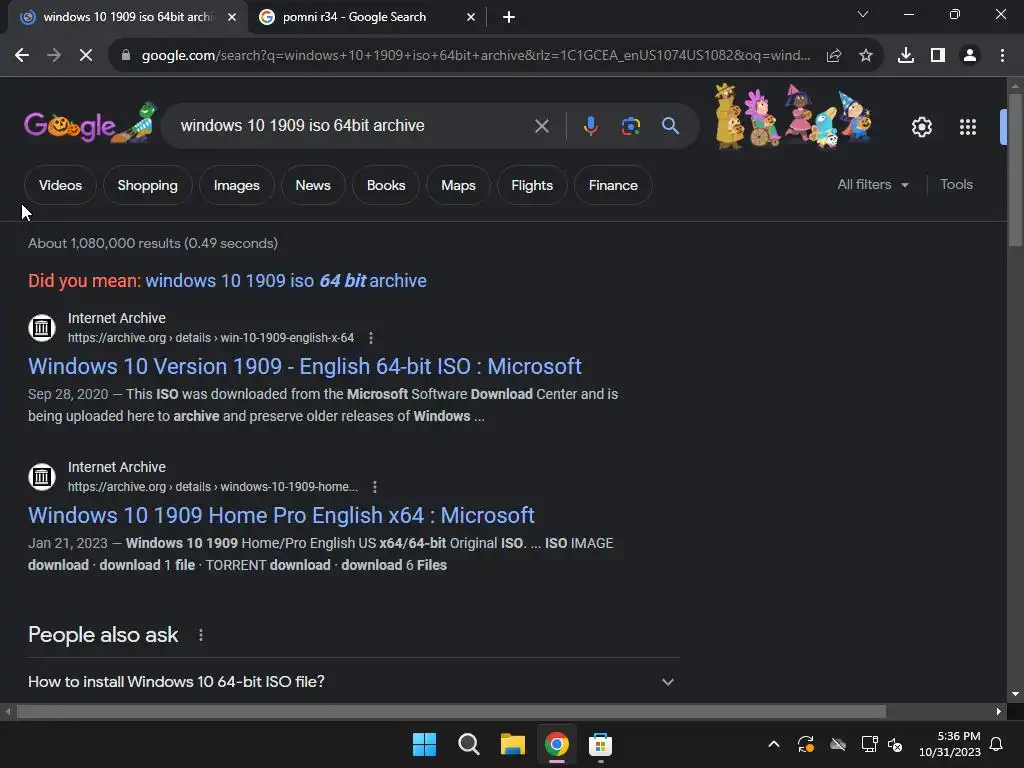The image size is (1024, 768).
Task: Filter results by Flights
Action: click(x=532, y=185)
